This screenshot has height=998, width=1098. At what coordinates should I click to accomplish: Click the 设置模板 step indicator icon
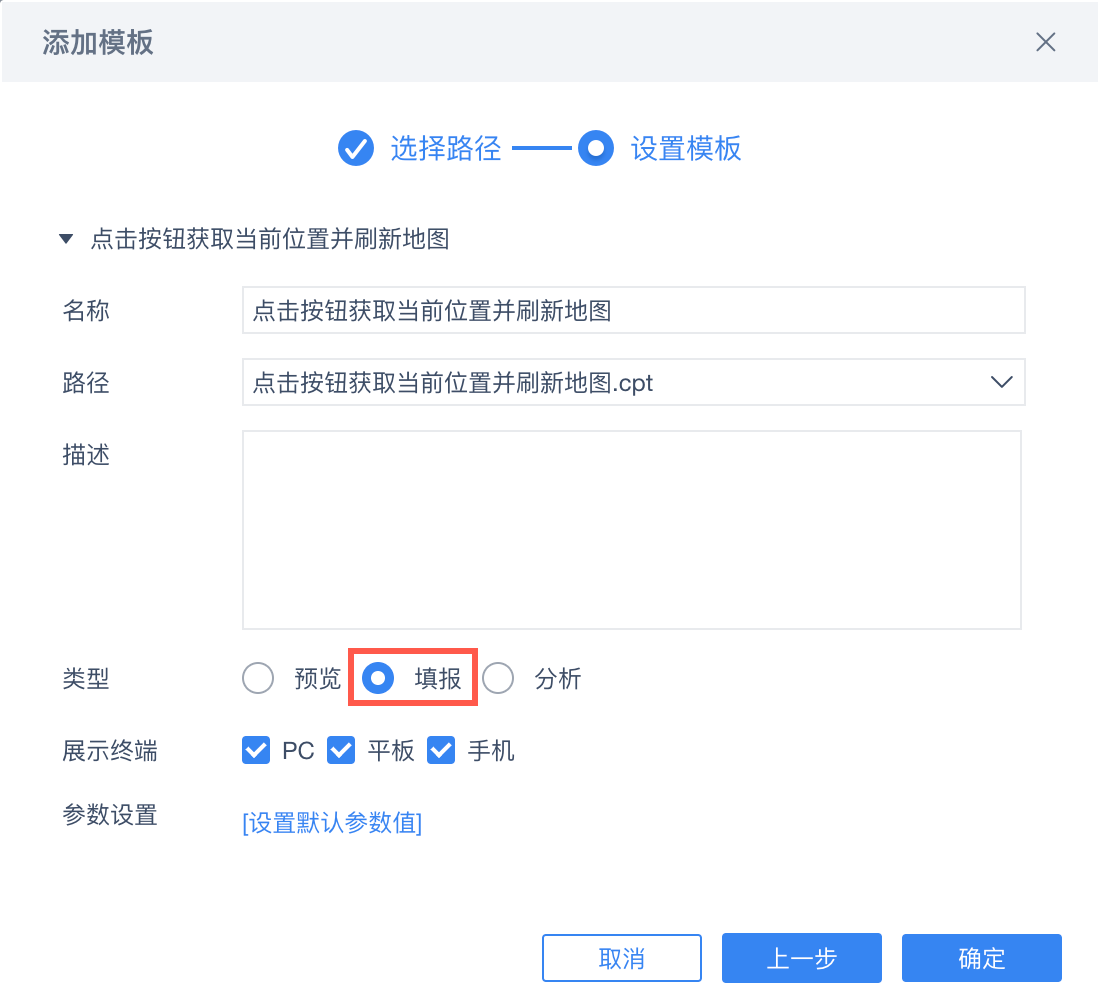point(596,149)
